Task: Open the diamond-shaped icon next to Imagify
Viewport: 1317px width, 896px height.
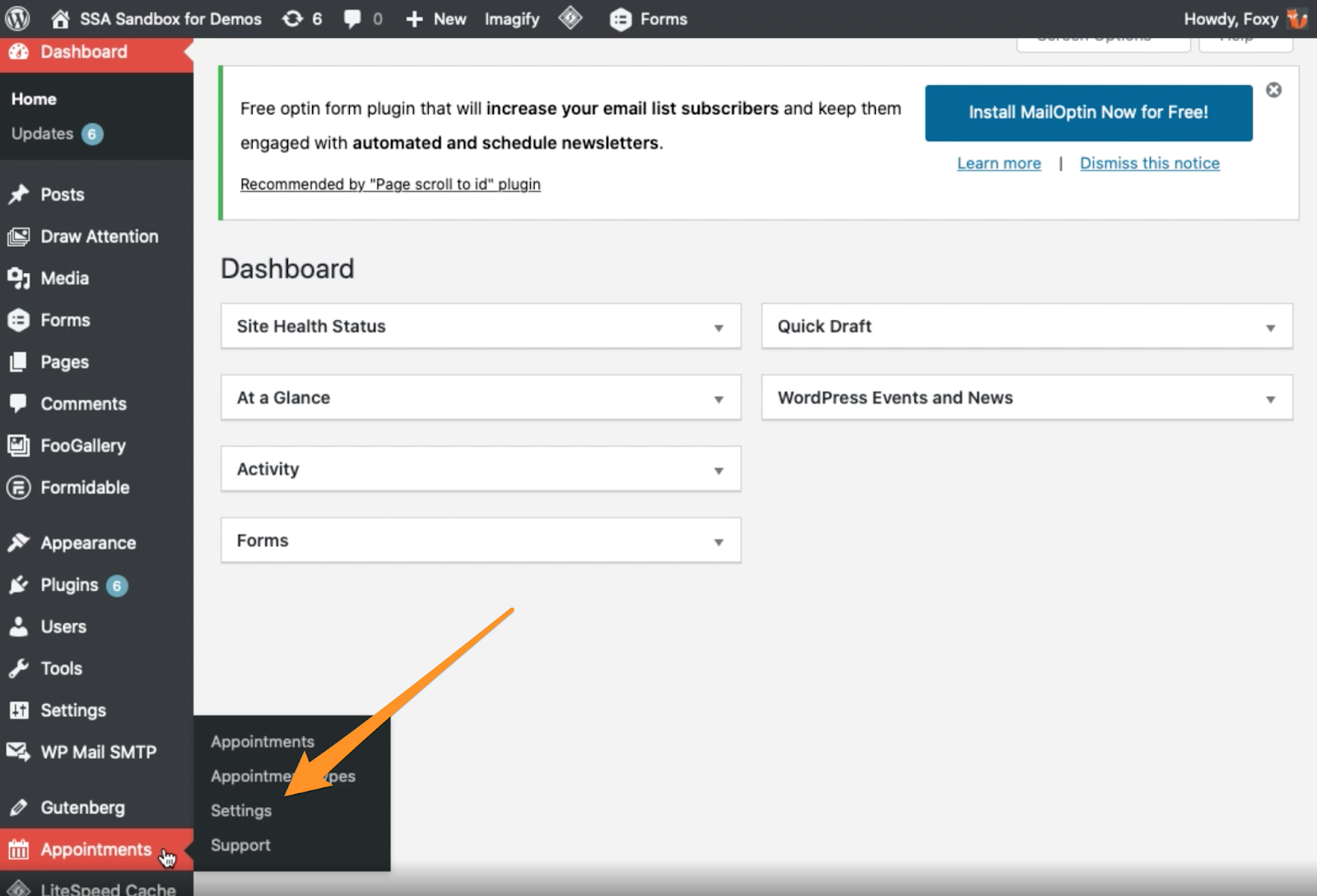Action: (x=570, y=17)
